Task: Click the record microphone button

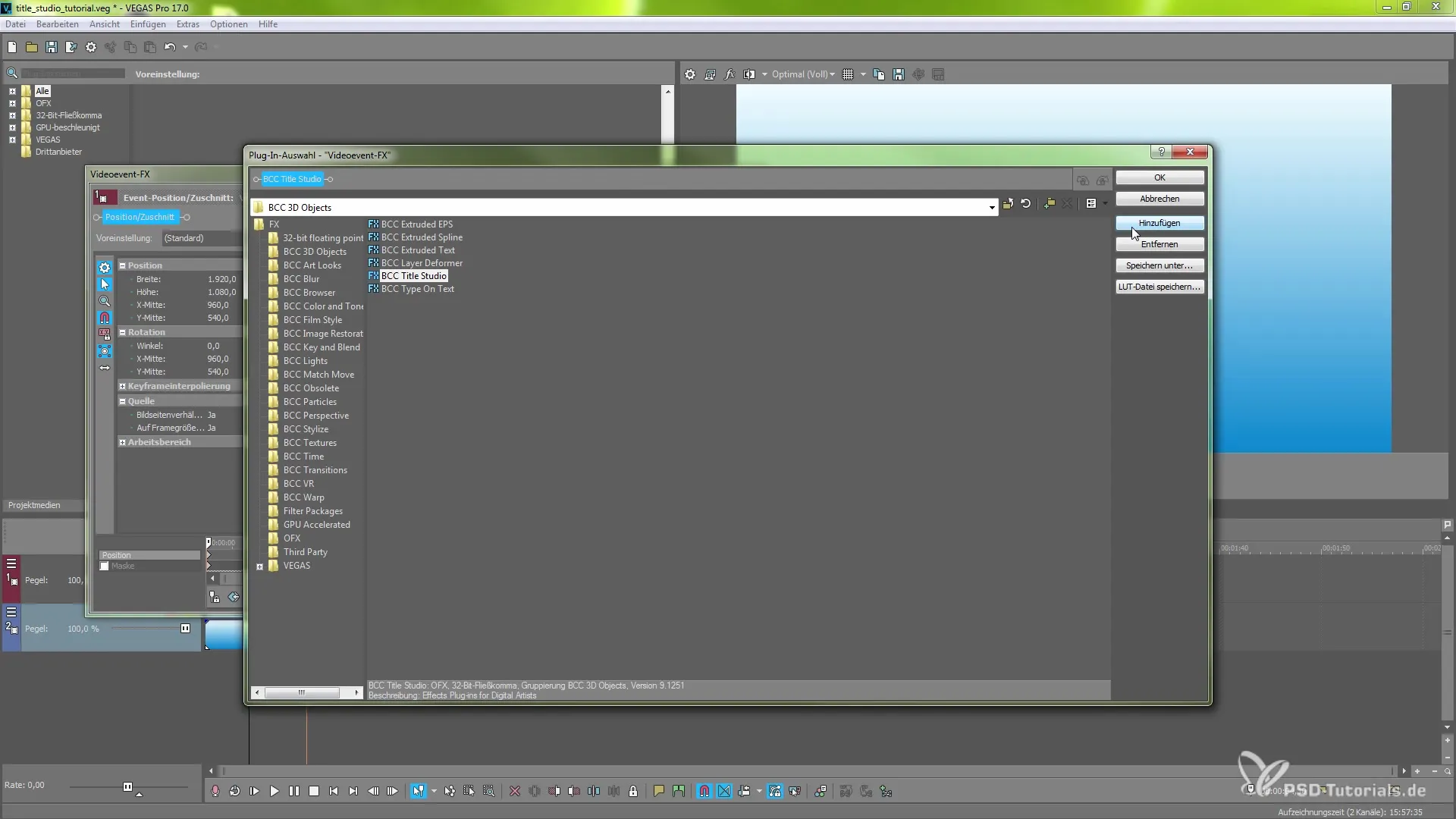Action: click(215, 791)
